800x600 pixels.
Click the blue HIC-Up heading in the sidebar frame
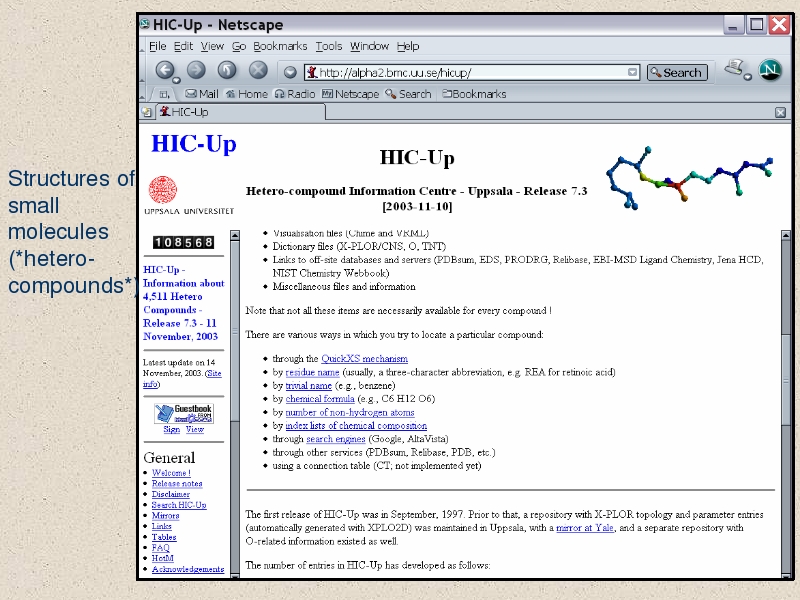[194, 143]
